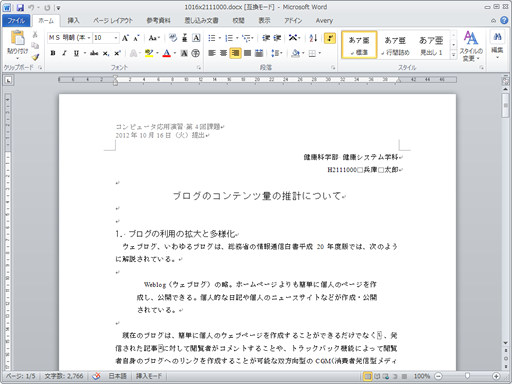Viewport: 512px width, 384px height.
Task: Click the Paste clipboard icon
Action: pyautogui.click(x=17, y=37)
